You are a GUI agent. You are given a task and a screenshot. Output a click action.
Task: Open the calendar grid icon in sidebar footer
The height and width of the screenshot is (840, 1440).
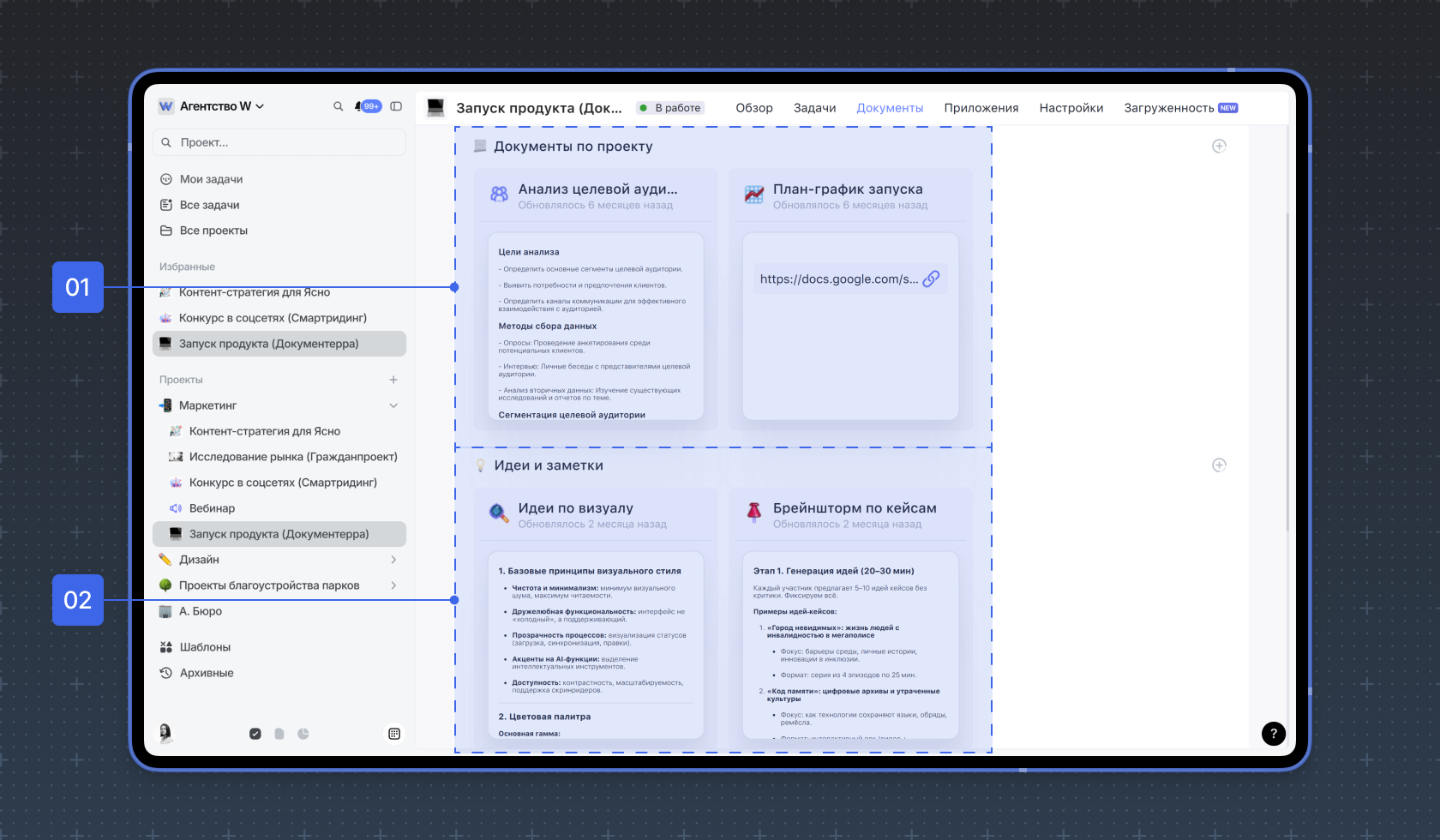click(394, 734)
